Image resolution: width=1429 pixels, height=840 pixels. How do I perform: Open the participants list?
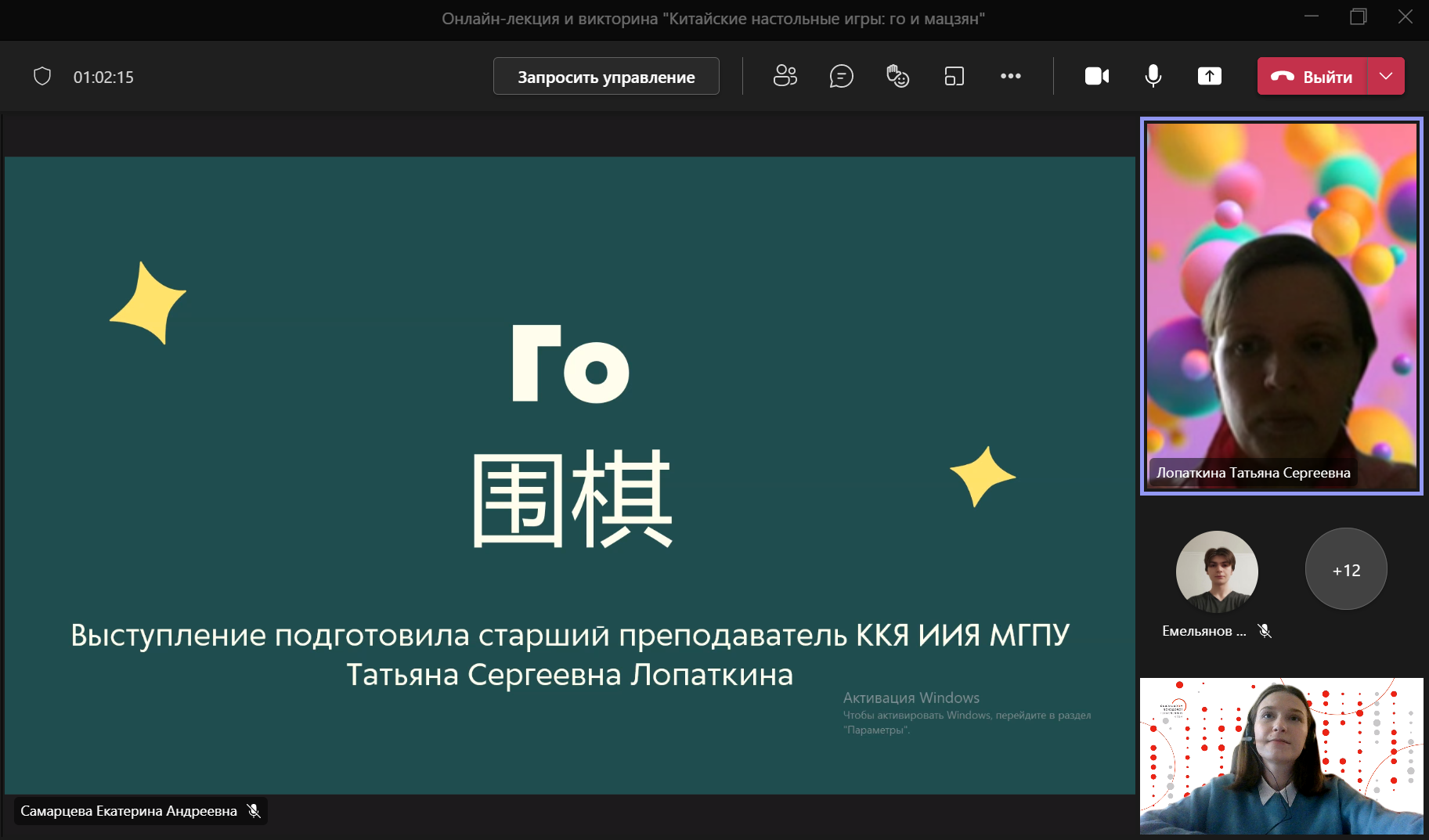tap(785, 76)
